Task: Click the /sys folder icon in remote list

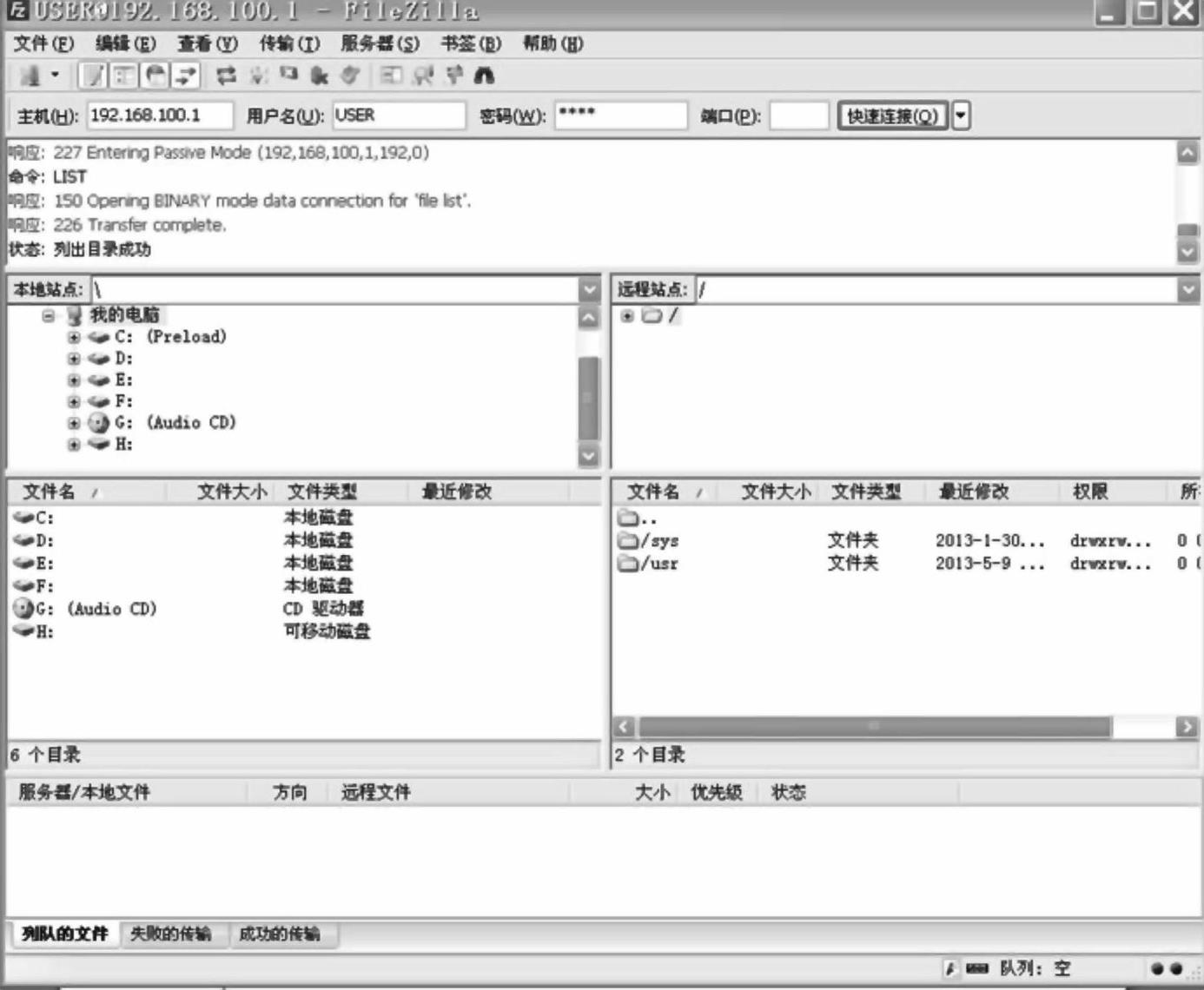Action: [627, 540]
